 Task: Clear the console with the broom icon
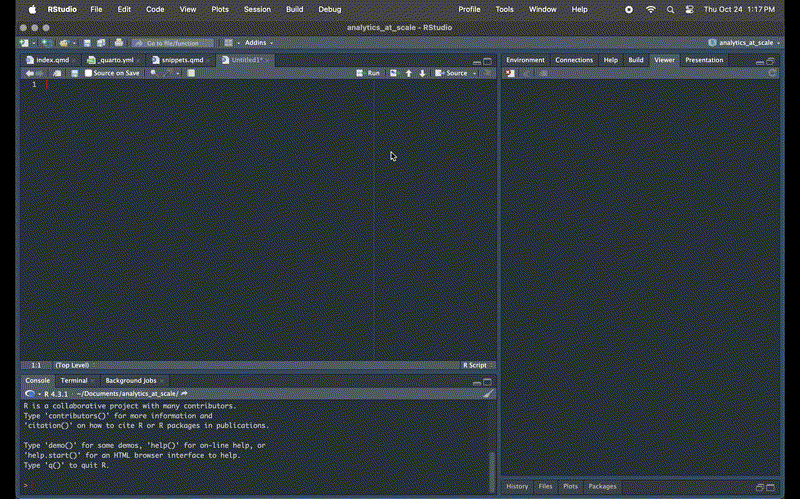tap(488, 394)
